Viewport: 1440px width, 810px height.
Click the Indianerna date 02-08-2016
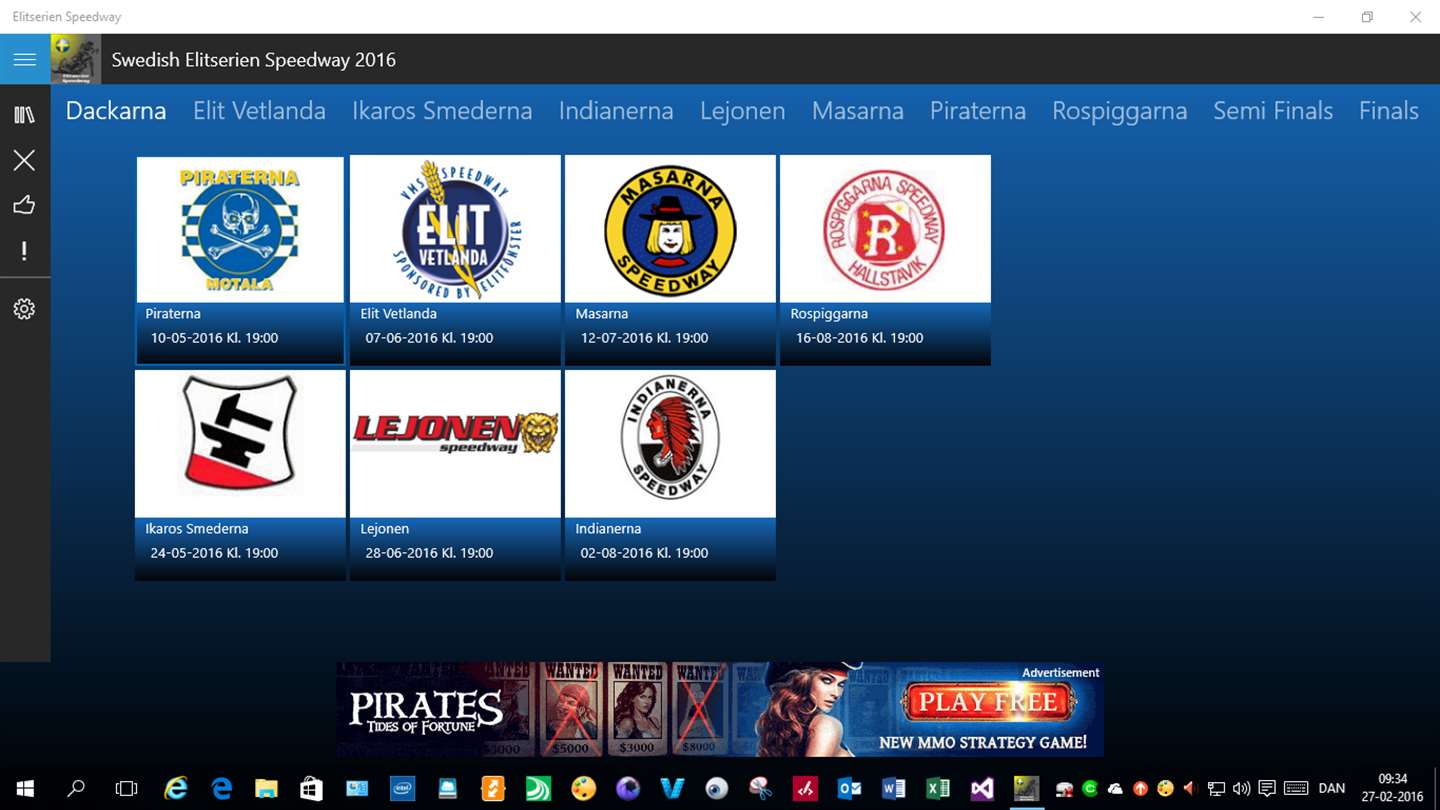(x=644, y=553)
